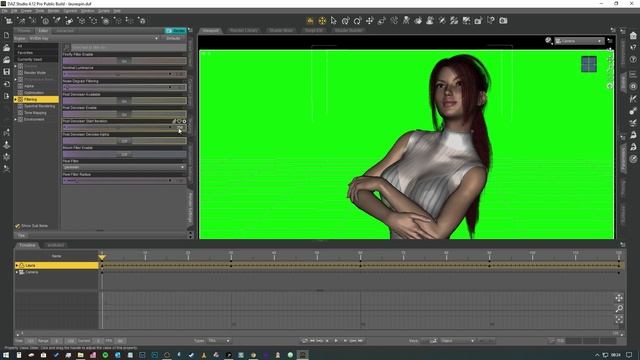Toggle the loop playback button in the timeline

304,340
